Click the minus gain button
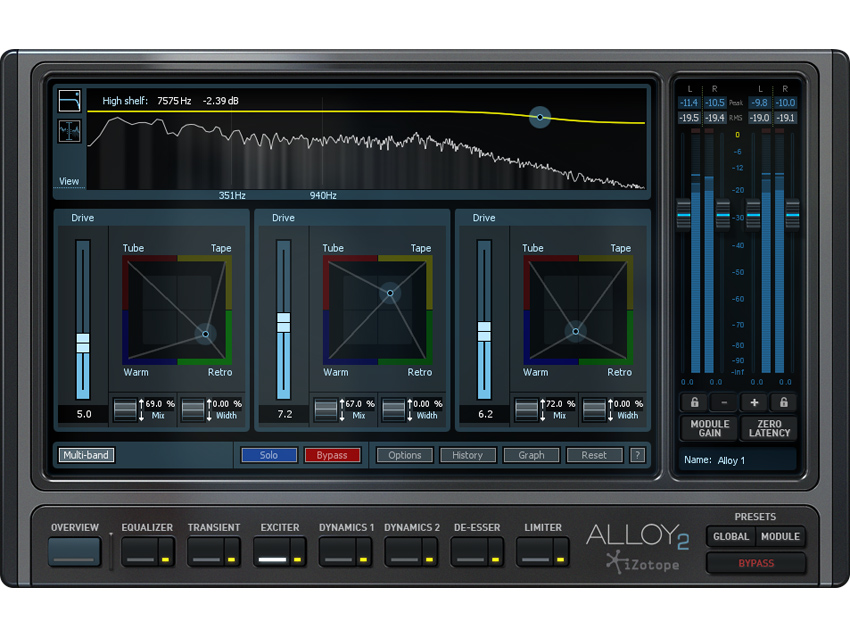 [724, 402]
